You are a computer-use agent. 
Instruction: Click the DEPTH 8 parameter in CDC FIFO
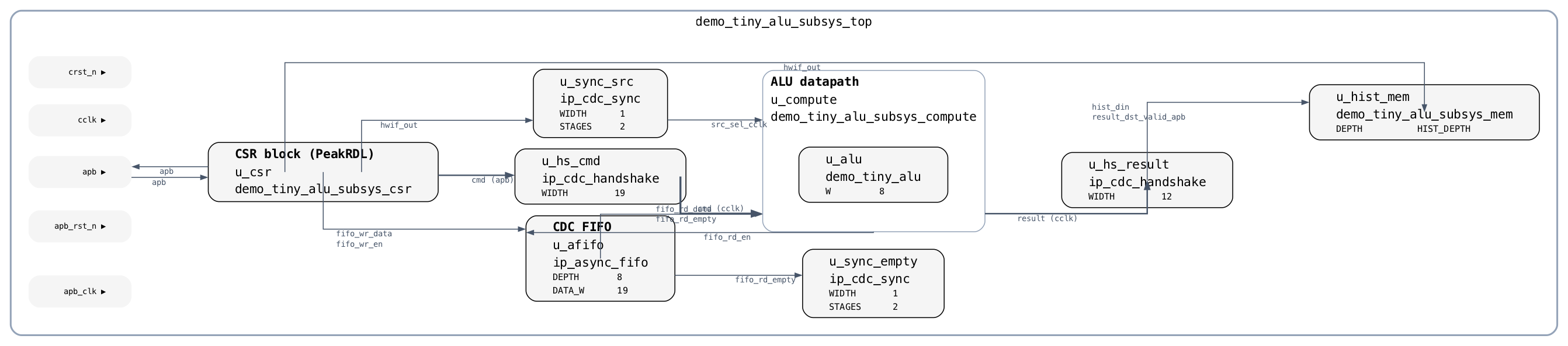(587, 277)
